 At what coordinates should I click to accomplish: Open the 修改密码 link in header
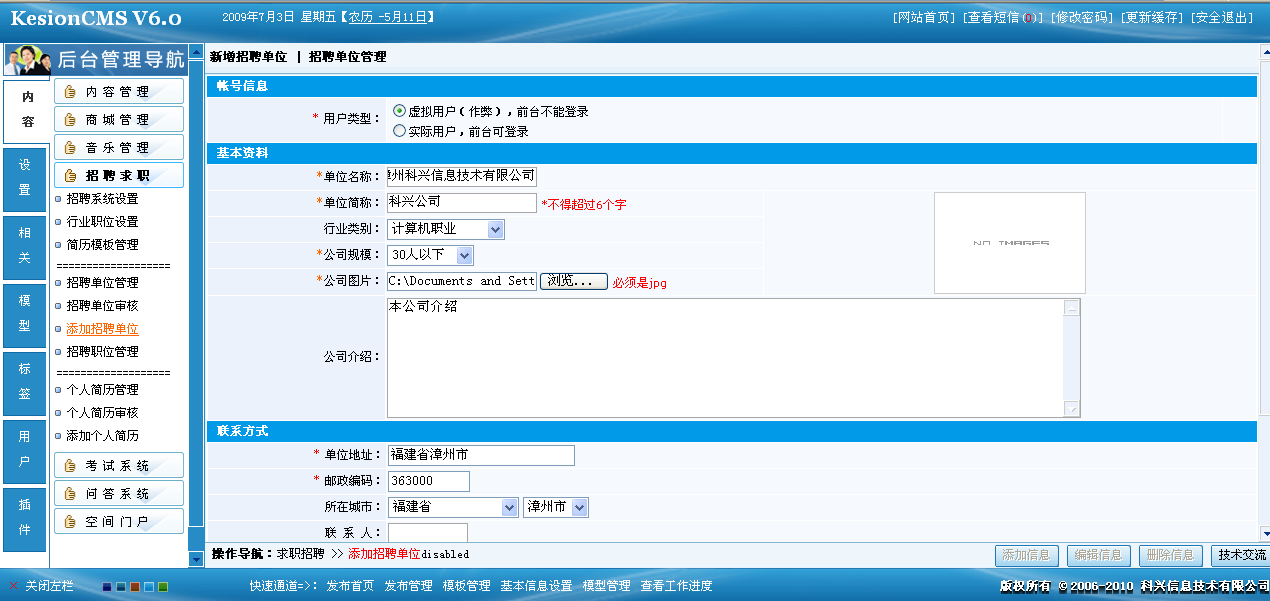[x=1081, y=18]
